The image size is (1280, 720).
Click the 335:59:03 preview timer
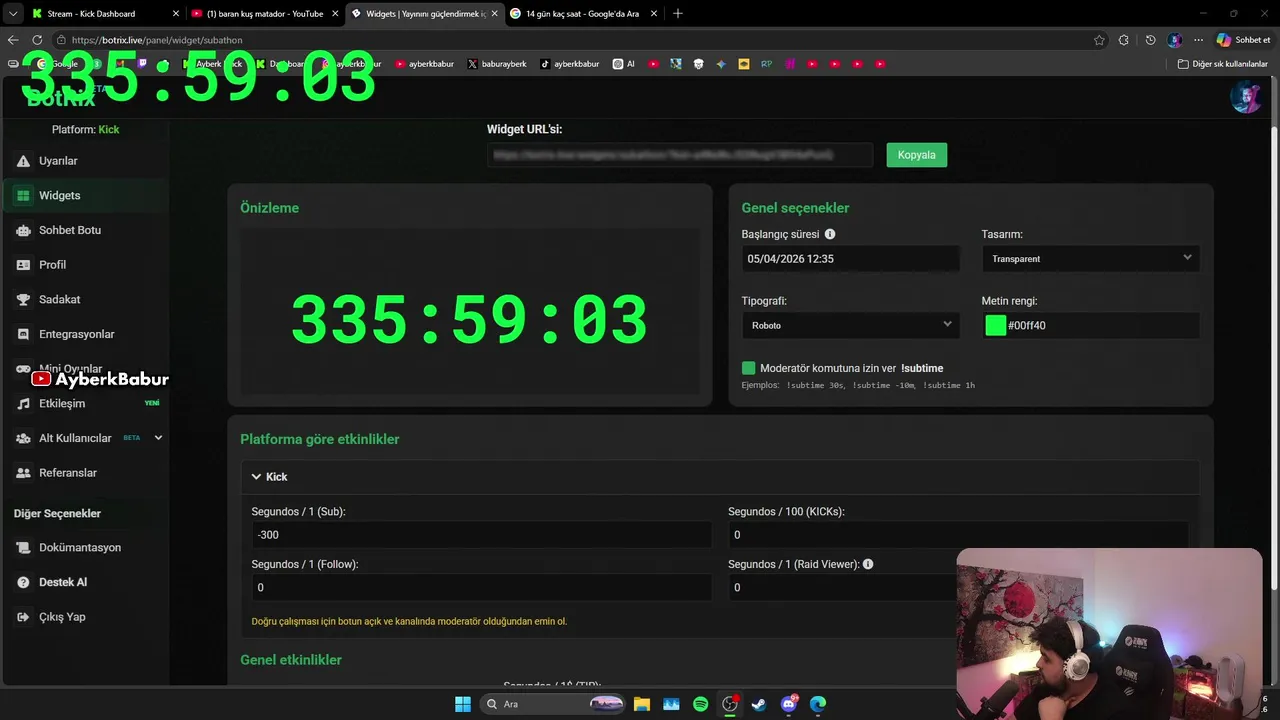(x=470, y=320)
